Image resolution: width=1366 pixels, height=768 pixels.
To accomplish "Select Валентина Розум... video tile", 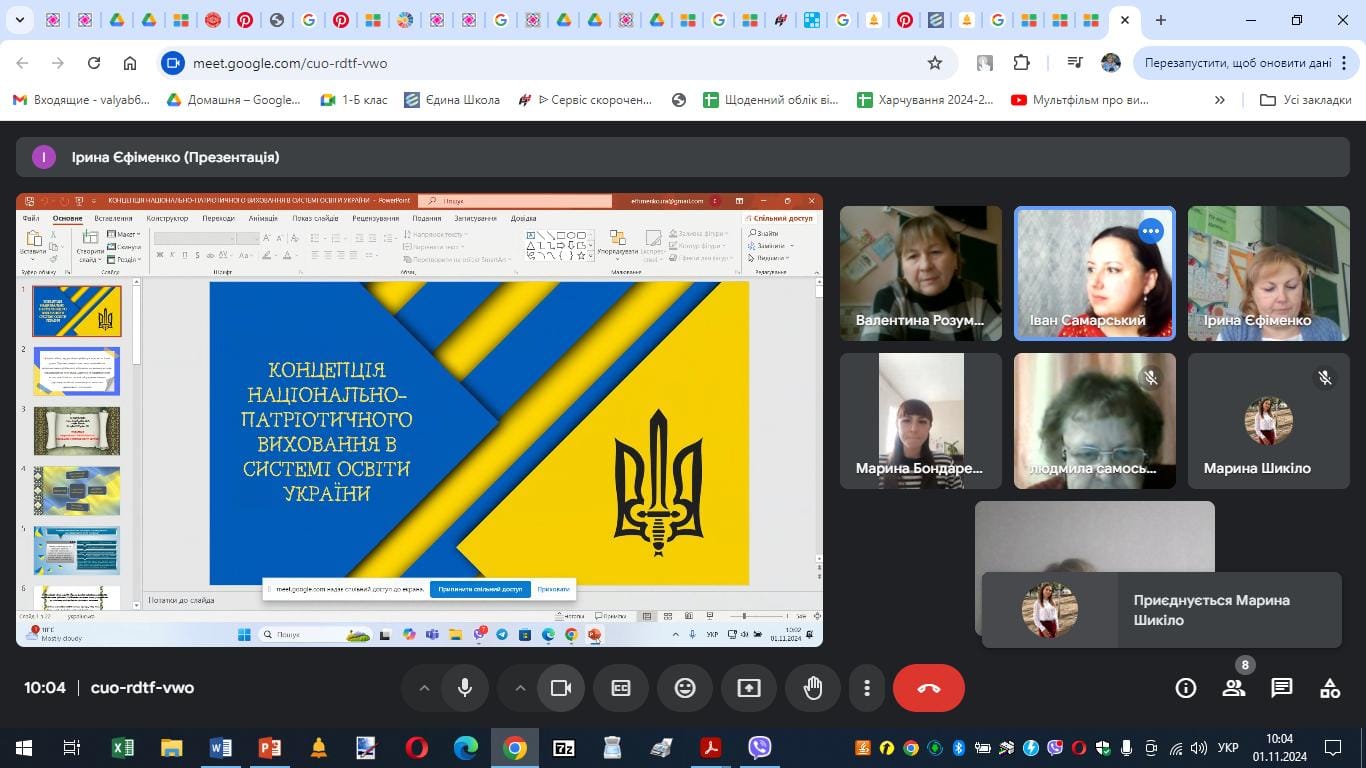I will [921, 273].
